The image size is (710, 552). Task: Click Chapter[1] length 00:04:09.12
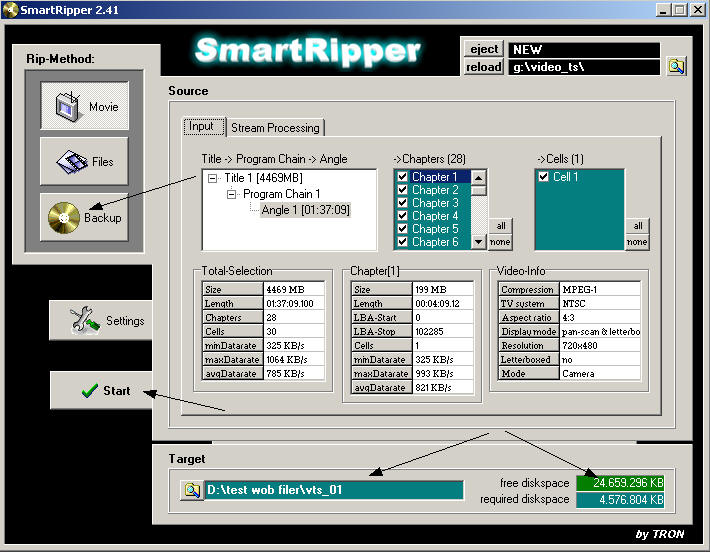click(443, 303)
